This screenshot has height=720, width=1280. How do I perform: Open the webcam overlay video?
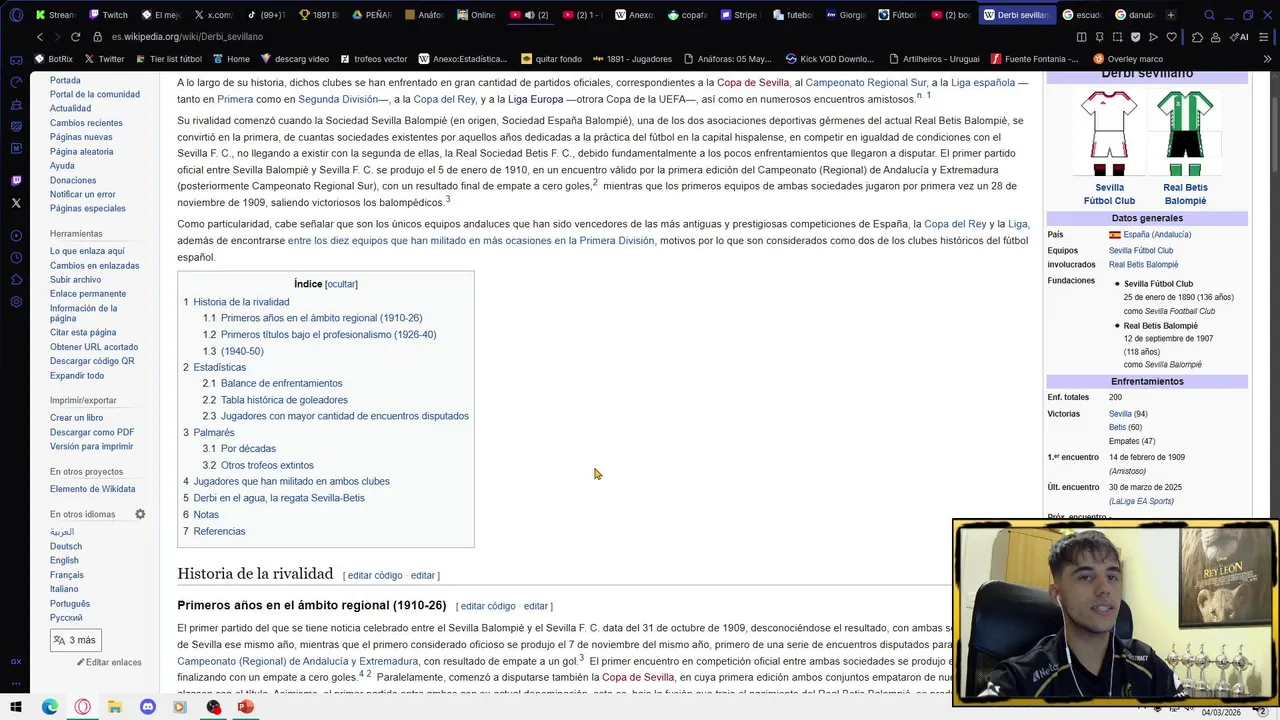pyautogui.click(x=1114, y=613)
